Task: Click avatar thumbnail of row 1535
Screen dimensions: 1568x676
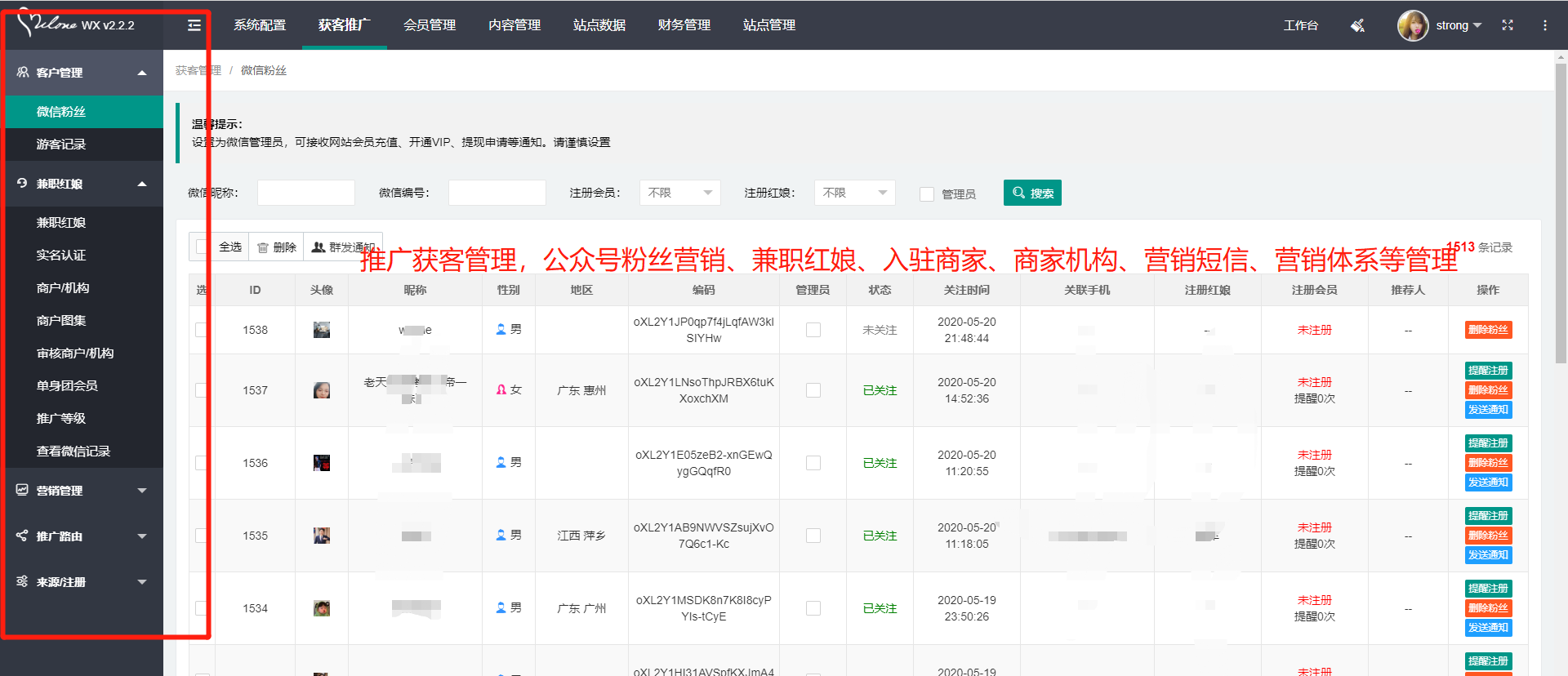Action: [322, 536]
